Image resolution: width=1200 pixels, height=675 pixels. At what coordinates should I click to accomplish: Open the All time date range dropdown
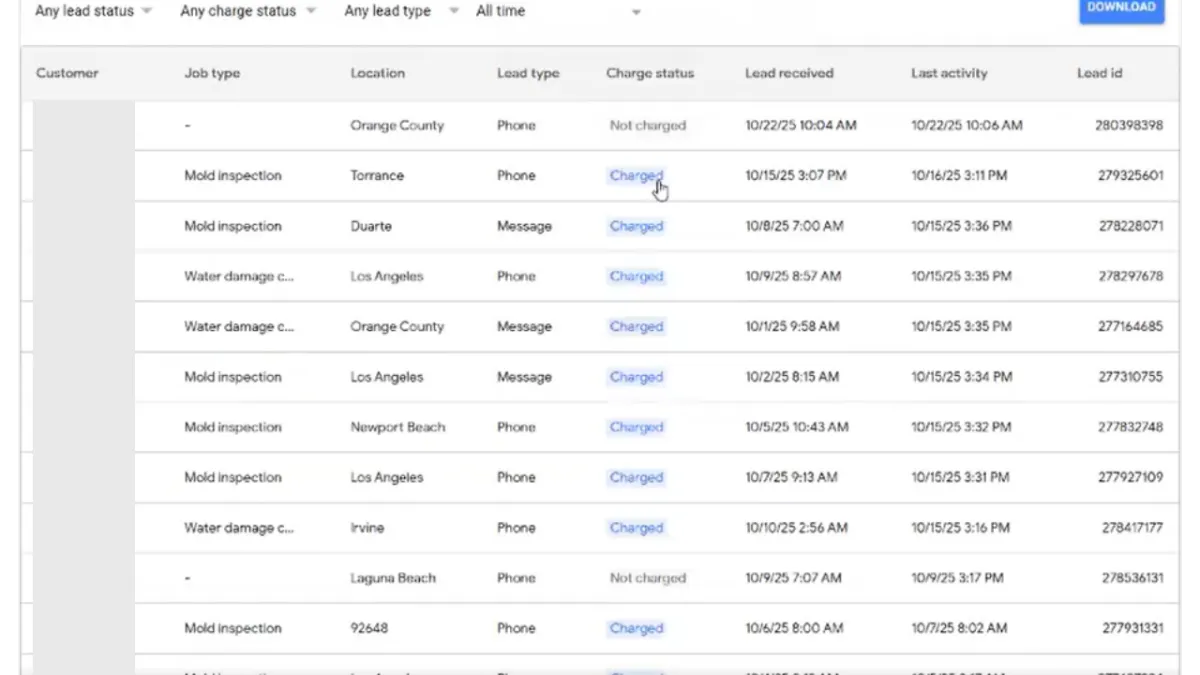pos(558,11)
